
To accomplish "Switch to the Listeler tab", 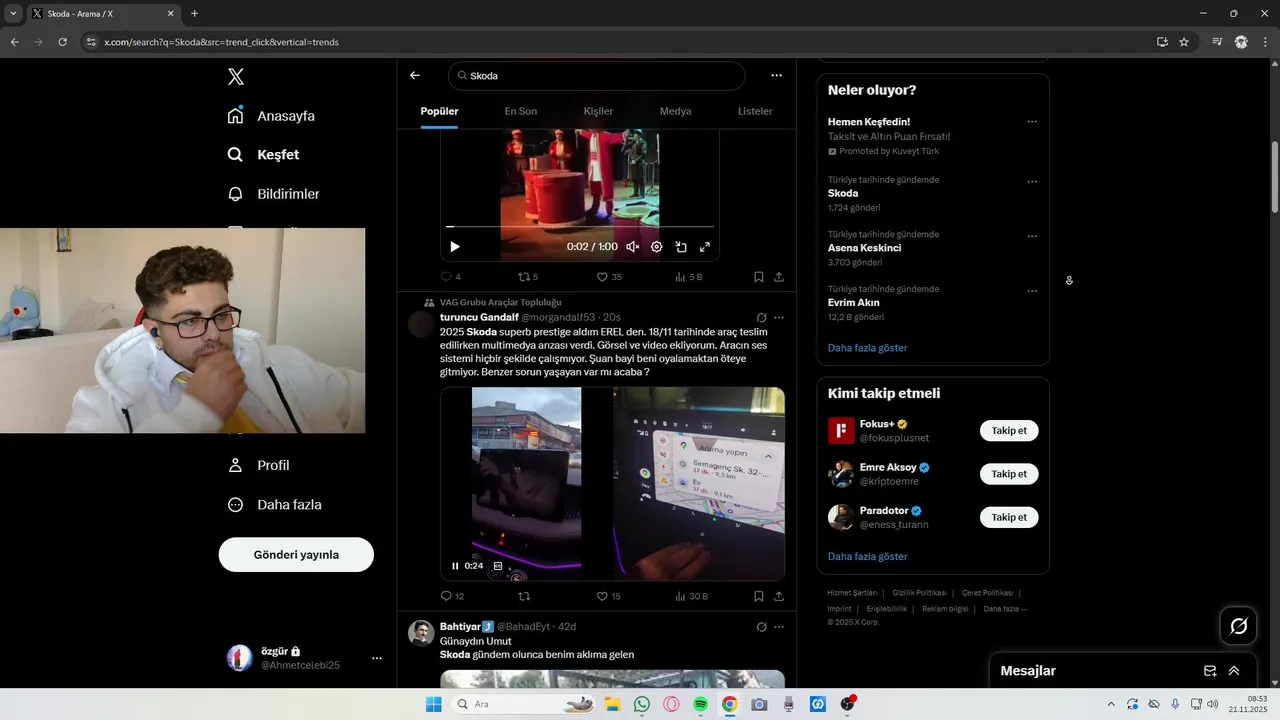I will pos(755,111).
